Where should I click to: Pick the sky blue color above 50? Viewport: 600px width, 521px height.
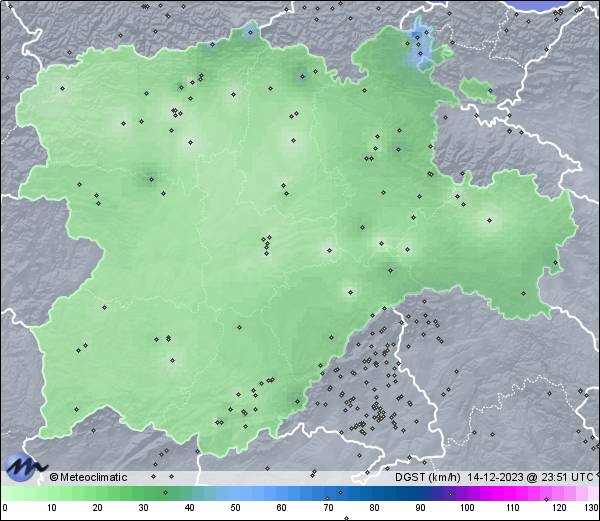235,493
